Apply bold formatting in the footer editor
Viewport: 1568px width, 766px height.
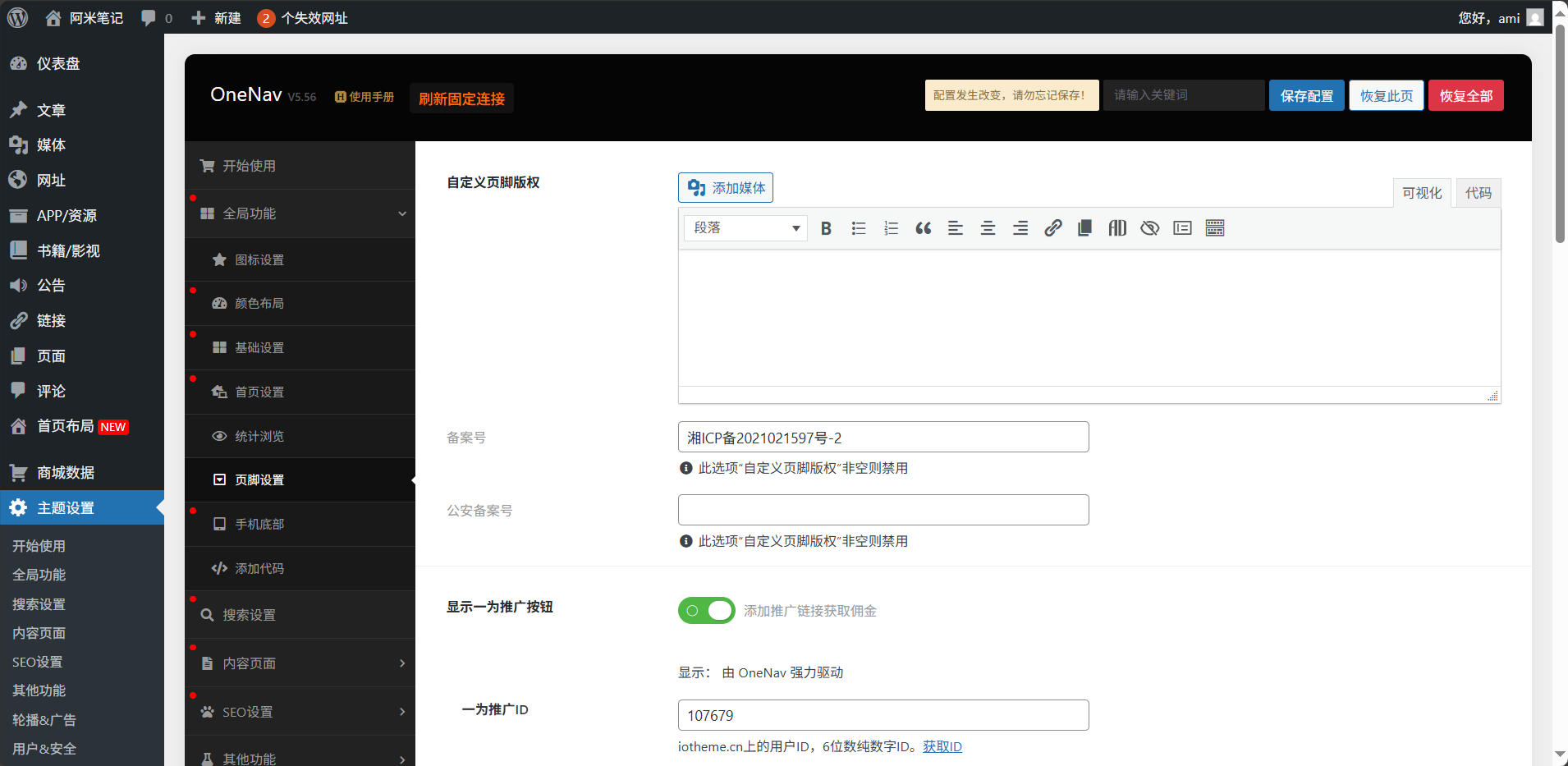tap(827, 228)
